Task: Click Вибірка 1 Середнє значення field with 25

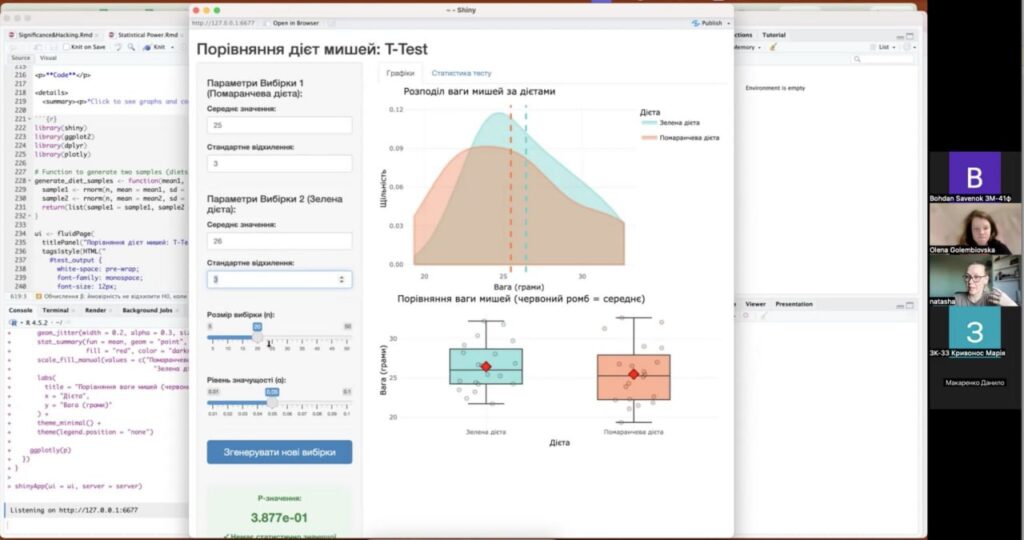Action: click(279, 126)
